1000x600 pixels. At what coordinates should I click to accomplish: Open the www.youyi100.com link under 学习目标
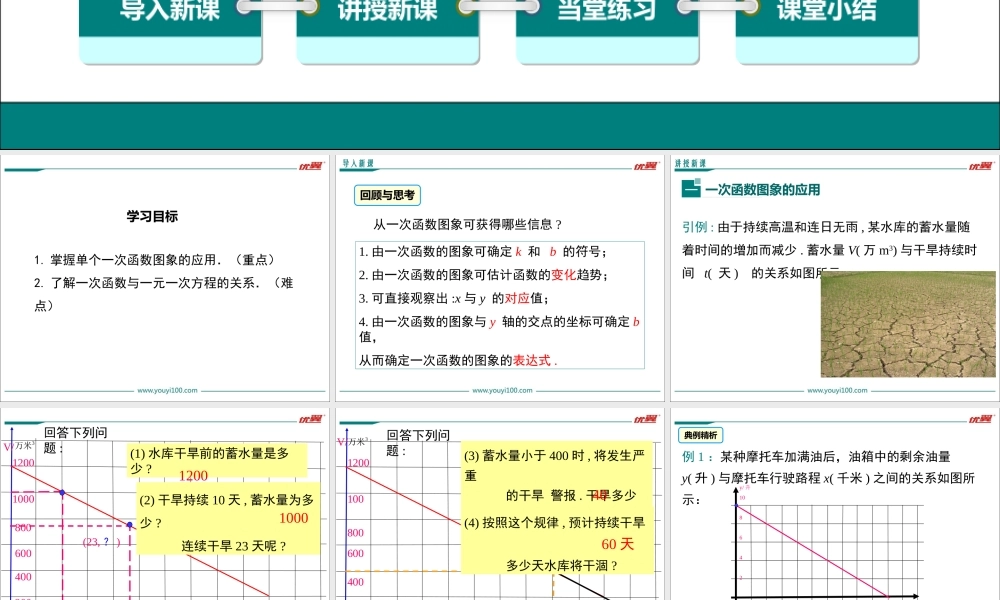pos(166,391)
